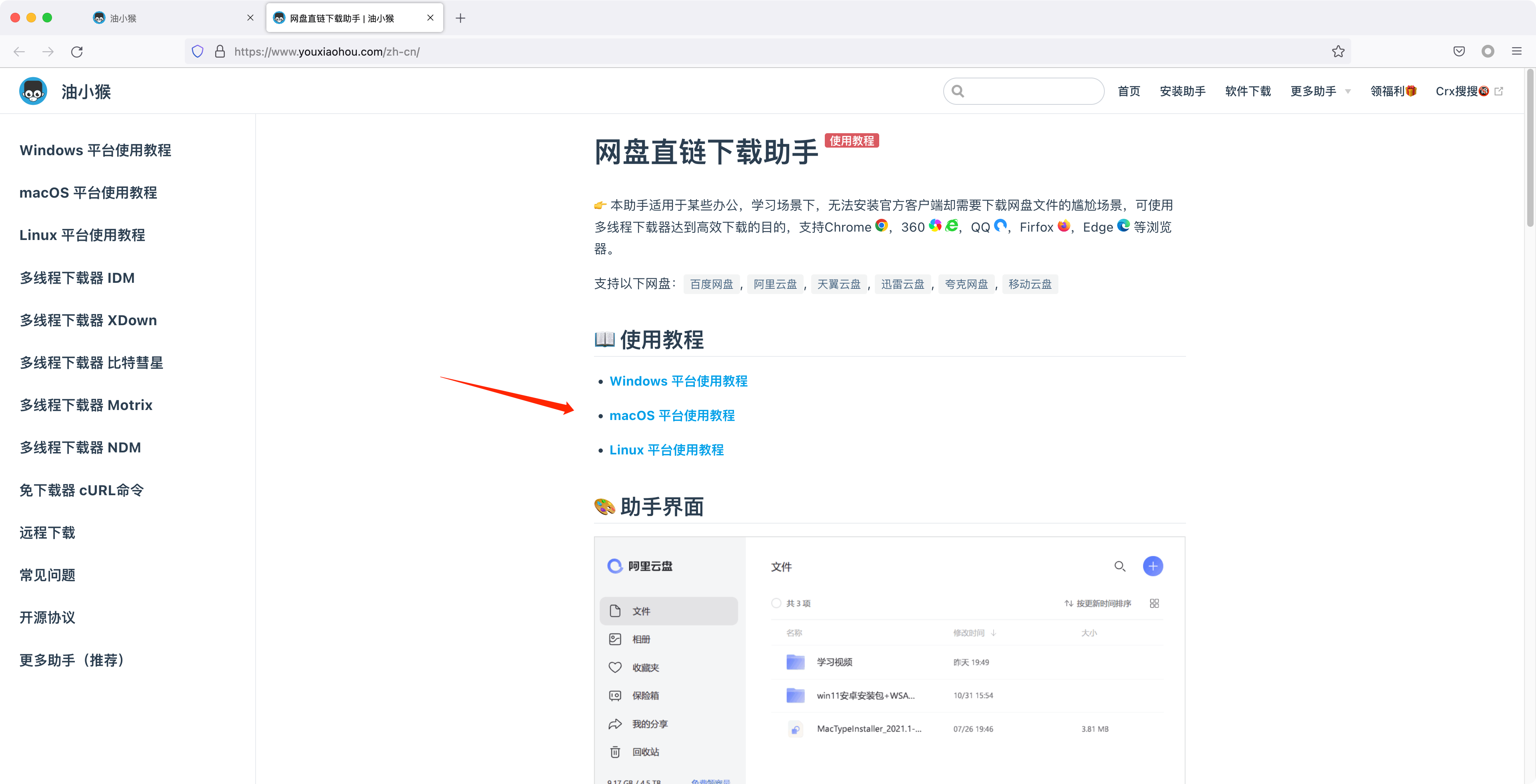Click the magnifier in the site search box
The width and height of the screenshot is (1536, 784).
pyautogui.click(x=958, y=91)
